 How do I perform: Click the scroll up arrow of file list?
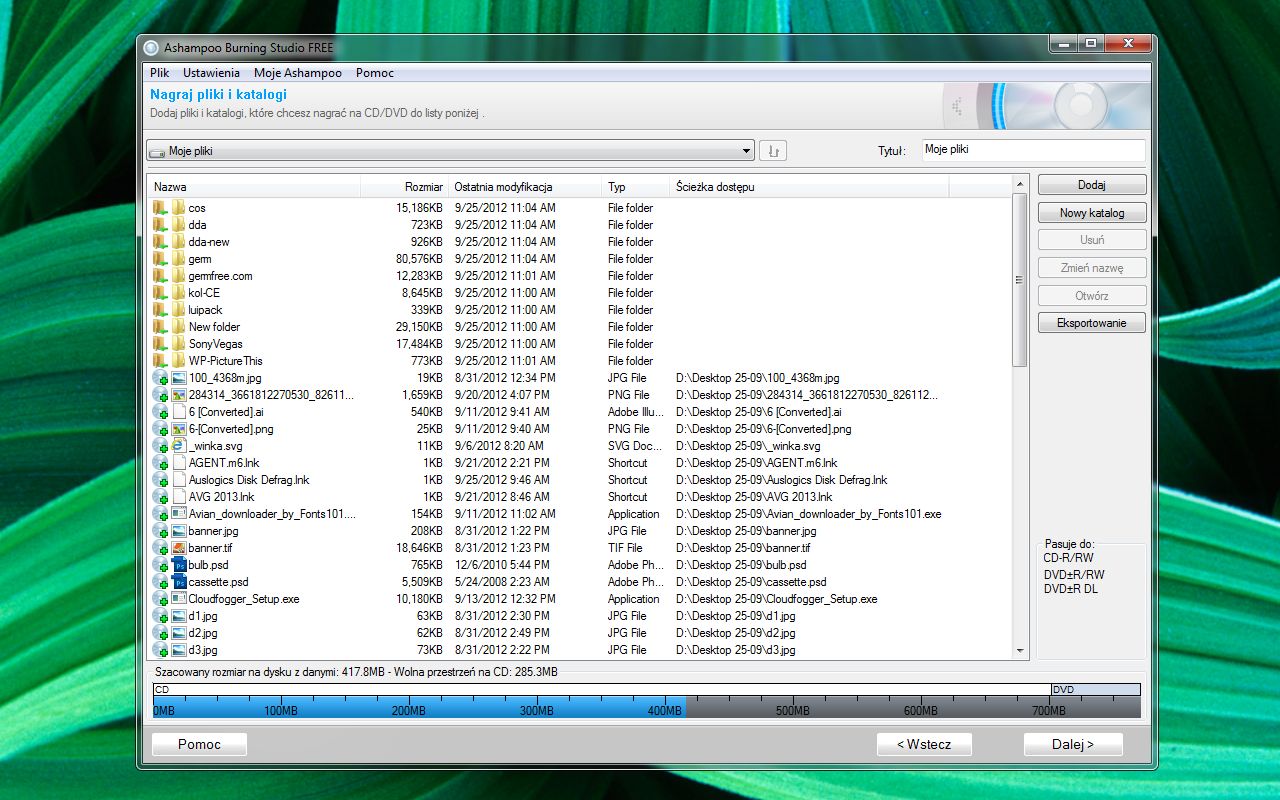pos(1020,184)
